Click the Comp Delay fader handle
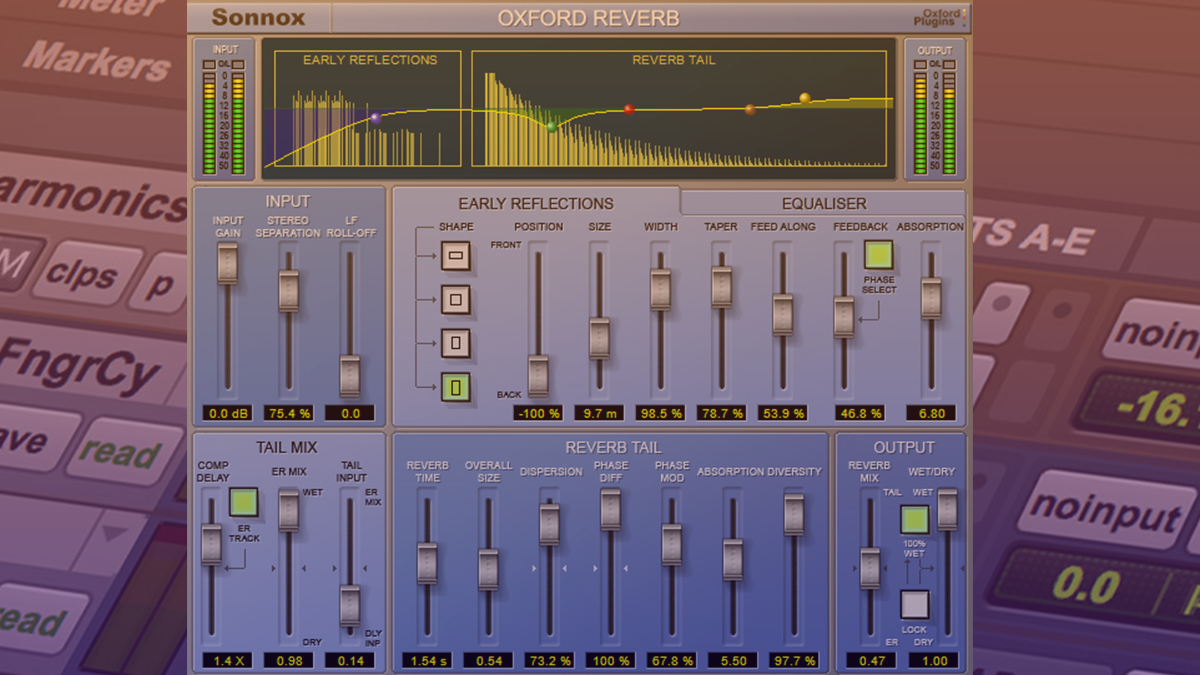The width and height of the screenshot is (1200, 675). [x=211, y=545]
